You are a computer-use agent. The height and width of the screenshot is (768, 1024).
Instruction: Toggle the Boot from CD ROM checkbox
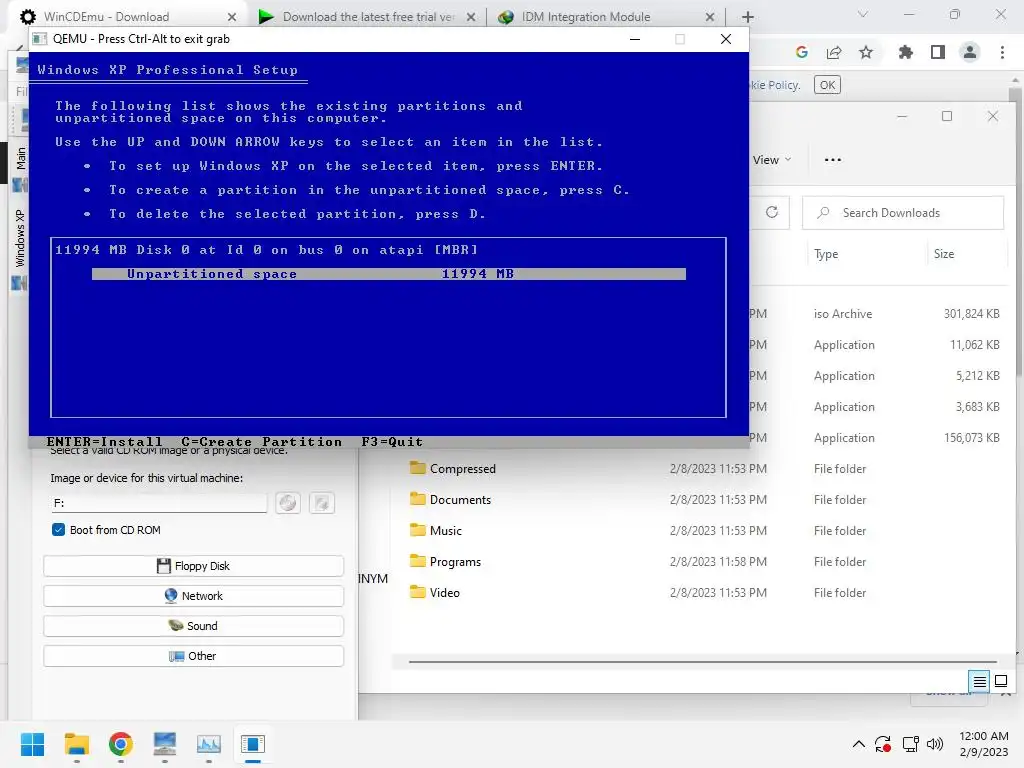pyautogui.click(x=58, y=530)
